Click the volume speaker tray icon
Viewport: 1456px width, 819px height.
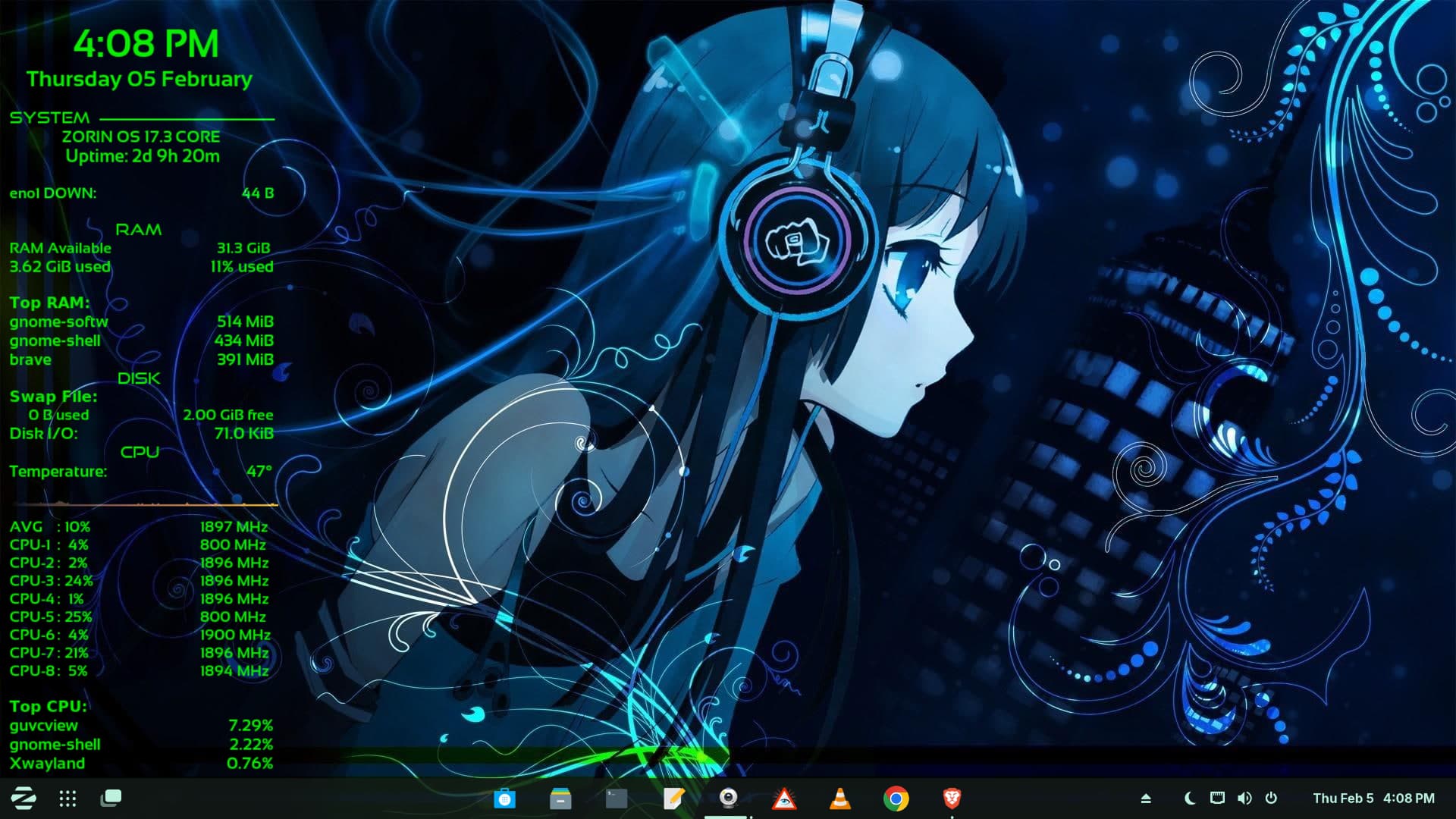[x=1244, y=798]
